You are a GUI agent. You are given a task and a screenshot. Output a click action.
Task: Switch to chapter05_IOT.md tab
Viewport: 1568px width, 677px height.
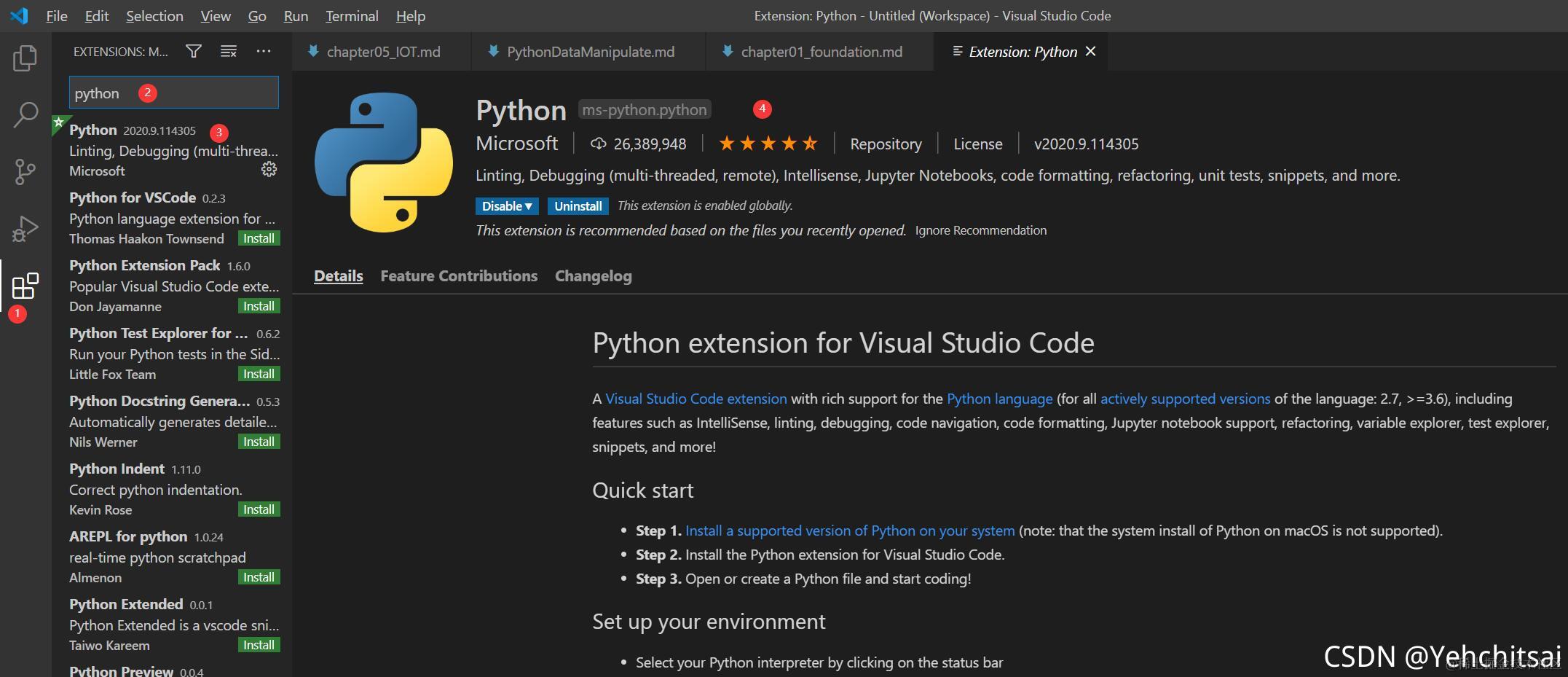point(382,52)
